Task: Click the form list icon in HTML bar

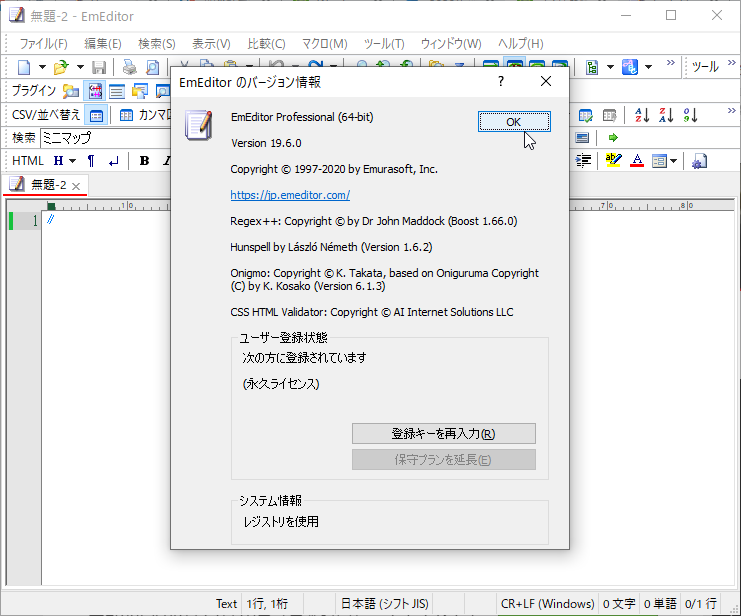Action: click(x=659, y=161)
